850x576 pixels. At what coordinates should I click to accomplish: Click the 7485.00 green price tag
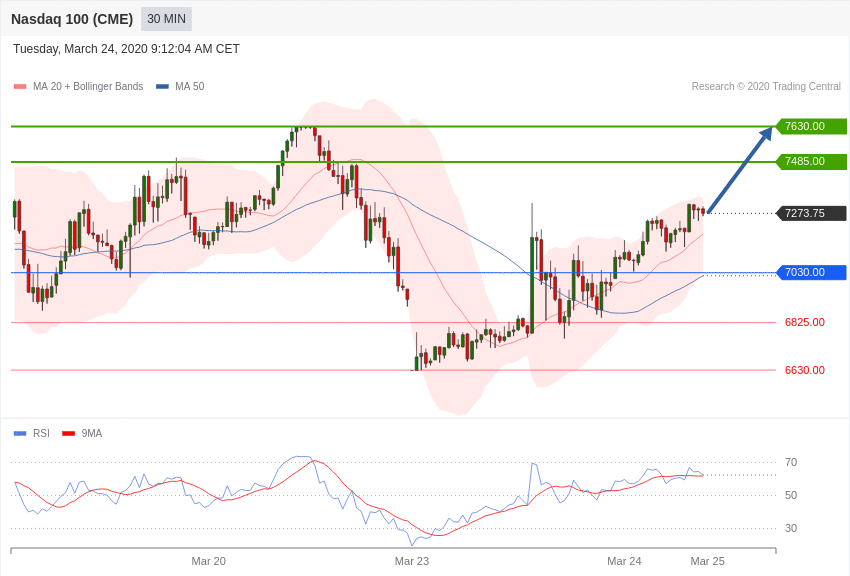click(x=812, y=161)
